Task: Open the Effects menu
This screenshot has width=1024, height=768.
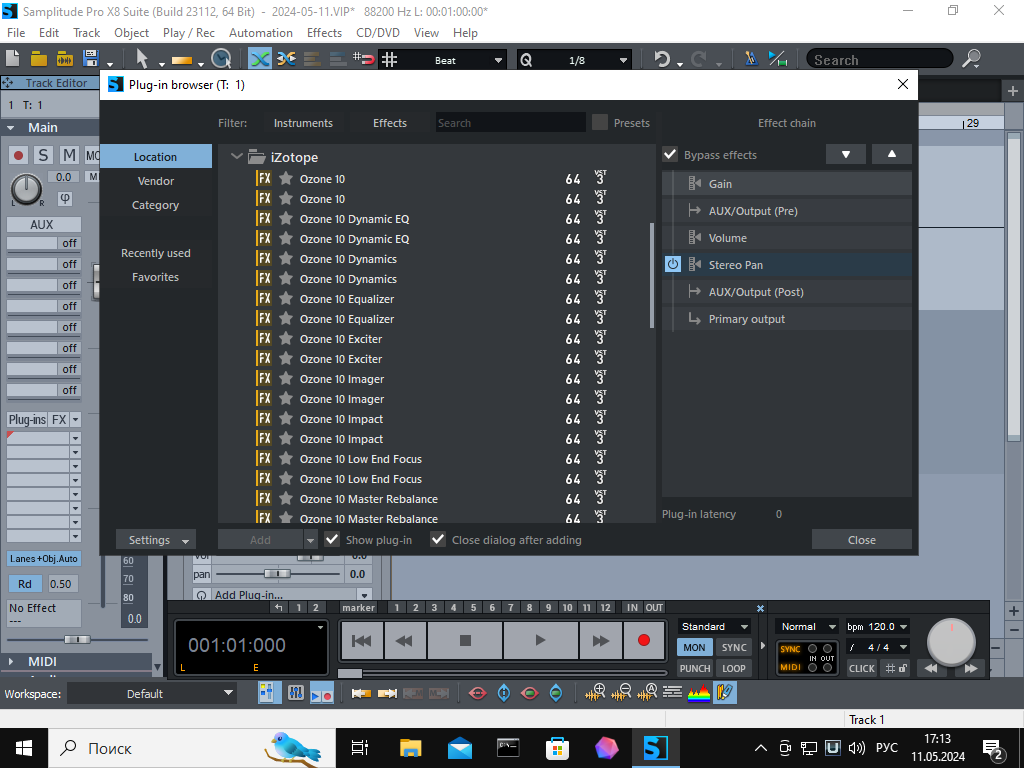Action: 324,33
